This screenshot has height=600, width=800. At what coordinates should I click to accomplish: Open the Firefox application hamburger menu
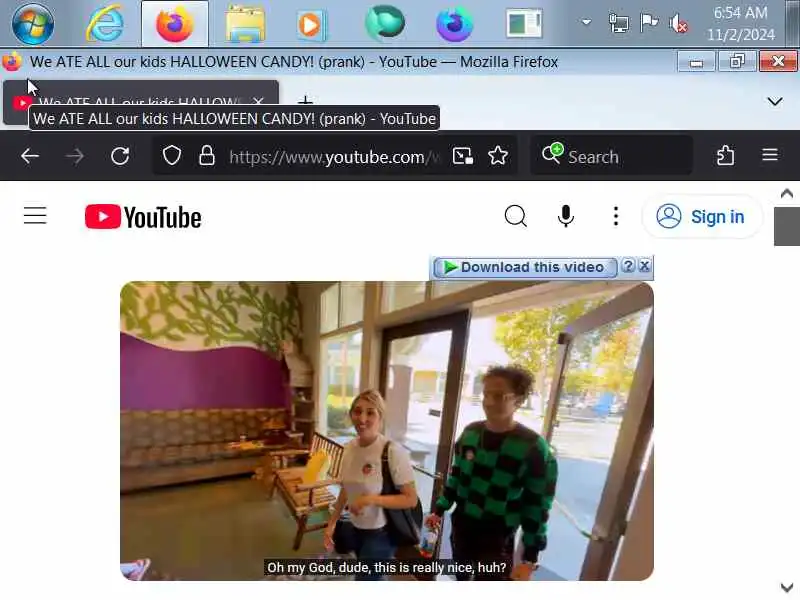[770, 155]
